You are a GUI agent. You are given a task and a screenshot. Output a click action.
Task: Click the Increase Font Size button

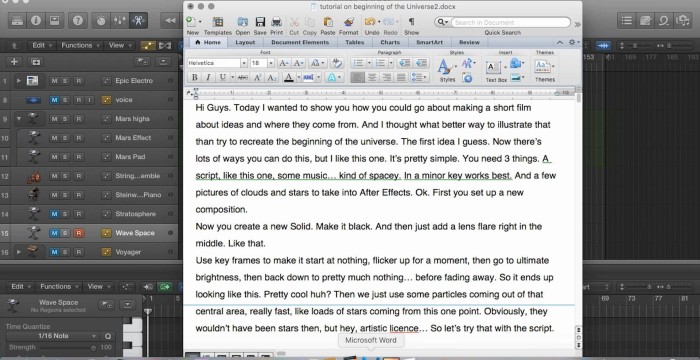[284, 63]
